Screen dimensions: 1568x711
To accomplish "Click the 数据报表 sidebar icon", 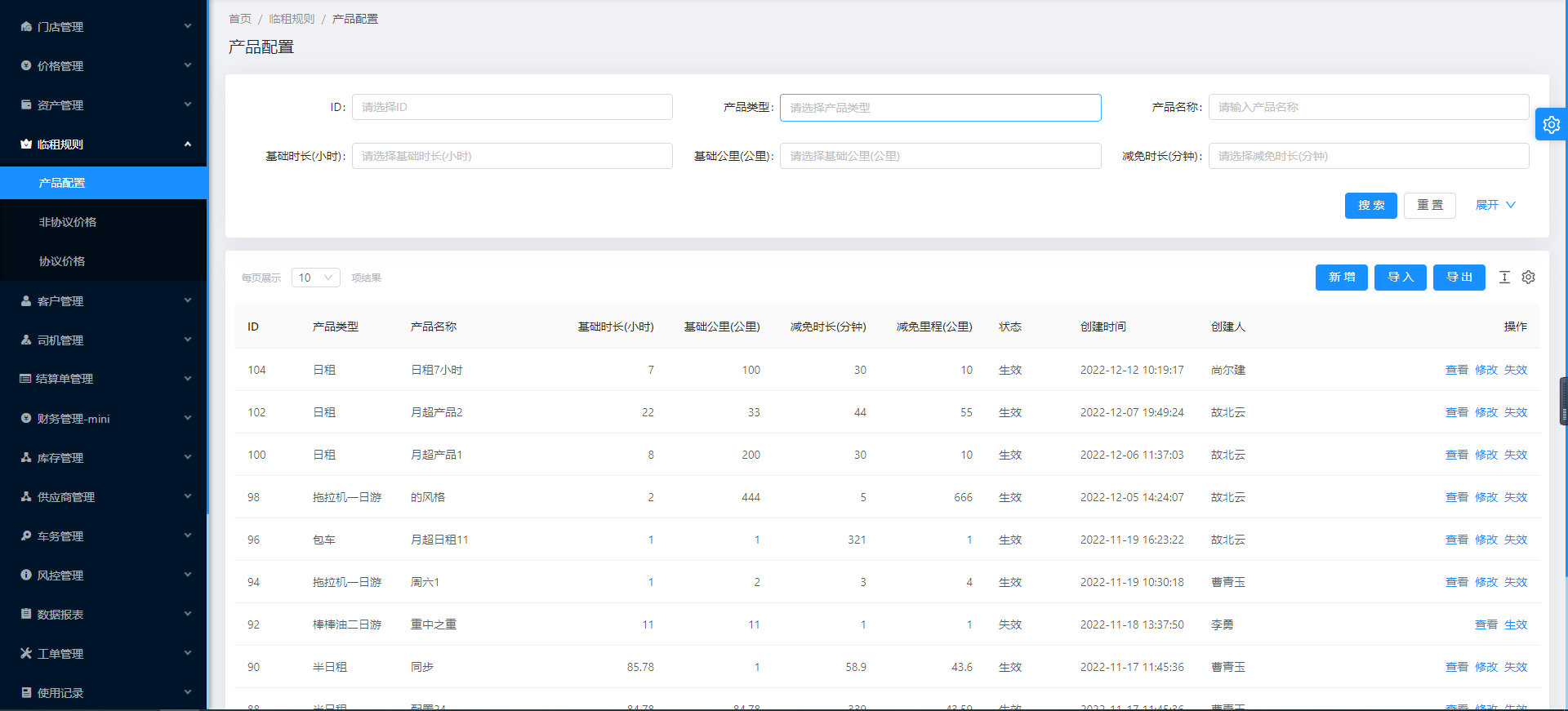I will coord(26,615).
